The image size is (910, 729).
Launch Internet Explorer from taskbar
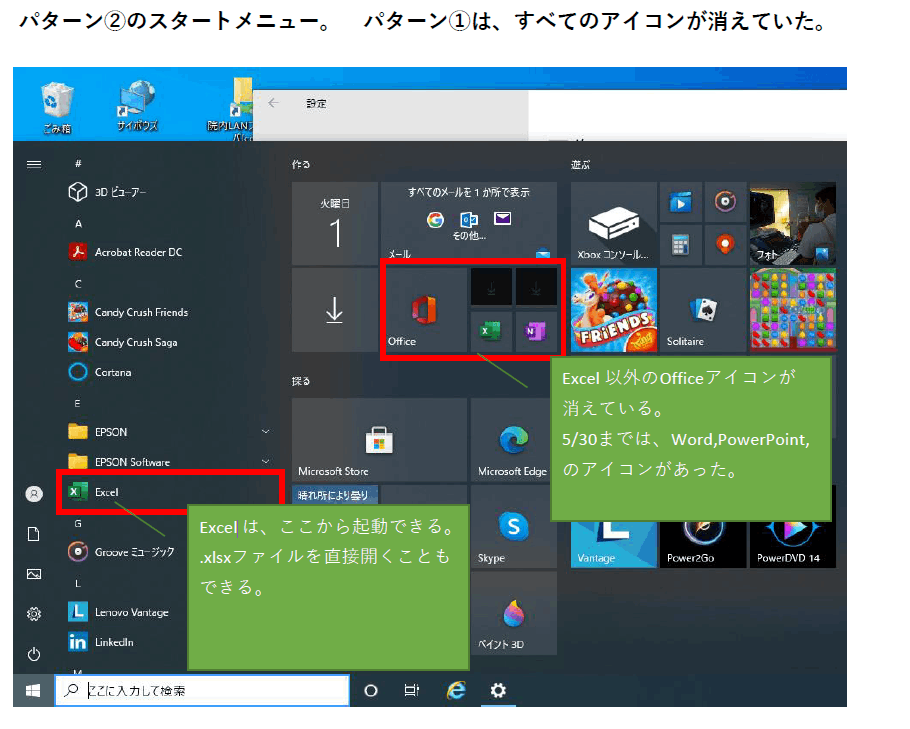tap(456, 690)
